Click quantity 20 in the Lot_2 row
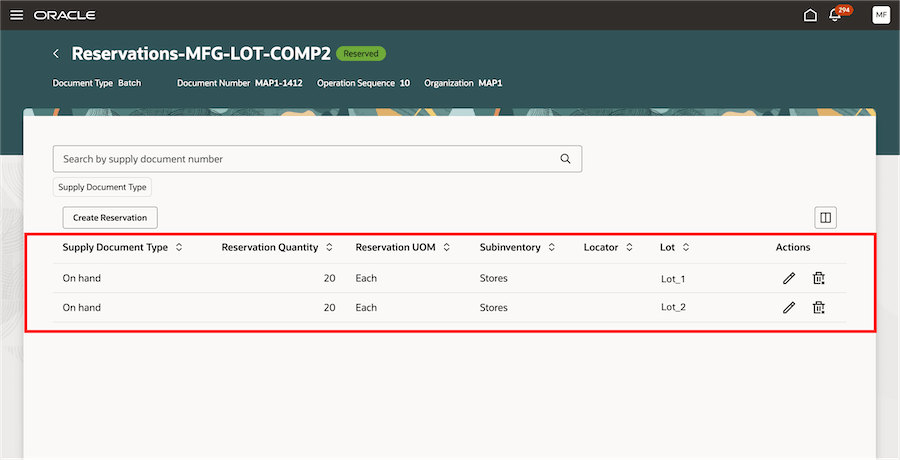Viewport: 900px width, 460px height. pyautogui.click(x=329, y=307)
